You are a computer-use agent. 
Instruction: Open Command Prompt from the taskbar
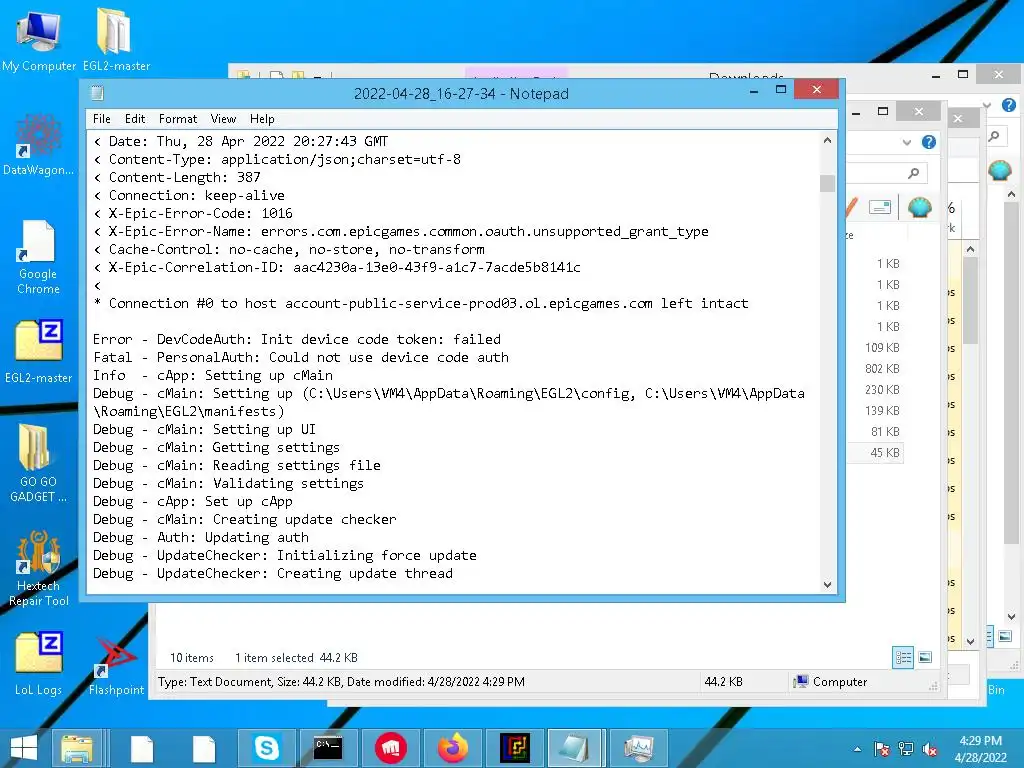click(x=328, y=748)
